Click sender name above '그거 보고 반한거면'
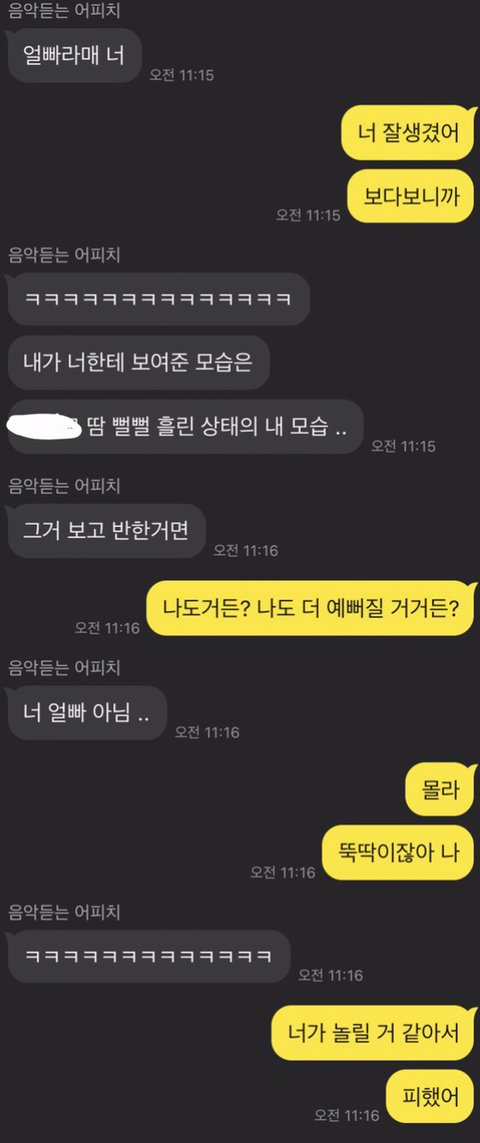 64,485
